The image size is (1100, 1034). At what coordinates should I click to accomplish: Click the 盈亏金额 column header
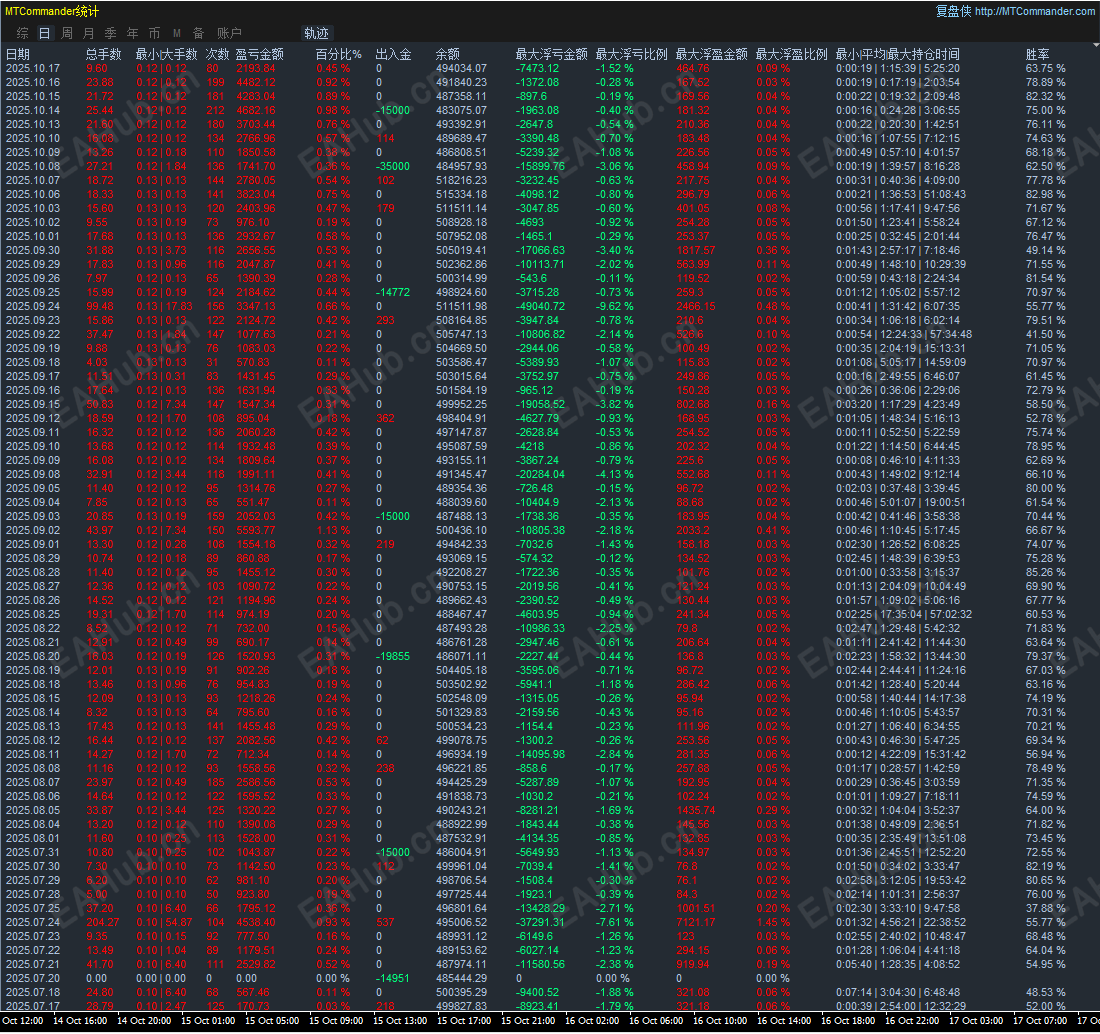click(x=260, y=54)
